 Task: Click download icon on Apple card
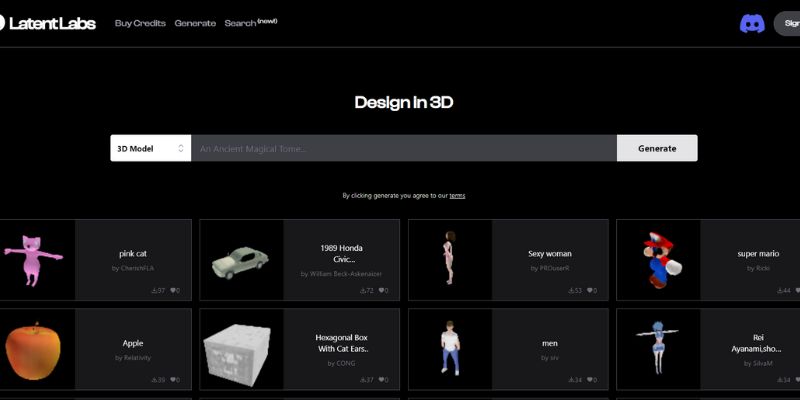click(155, 380)
